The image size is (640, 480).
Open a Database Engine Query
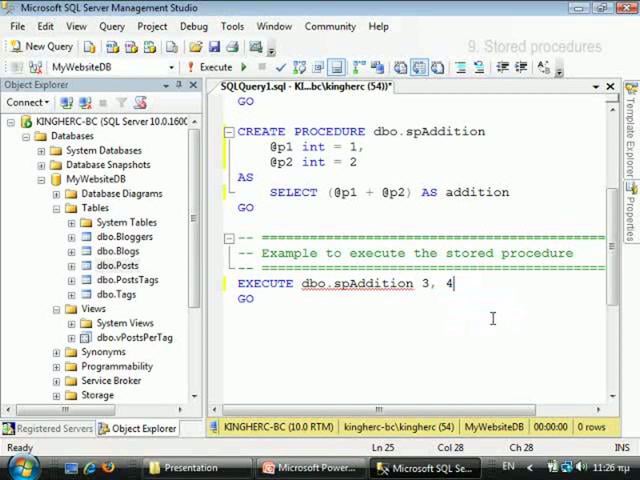(89, 47)
